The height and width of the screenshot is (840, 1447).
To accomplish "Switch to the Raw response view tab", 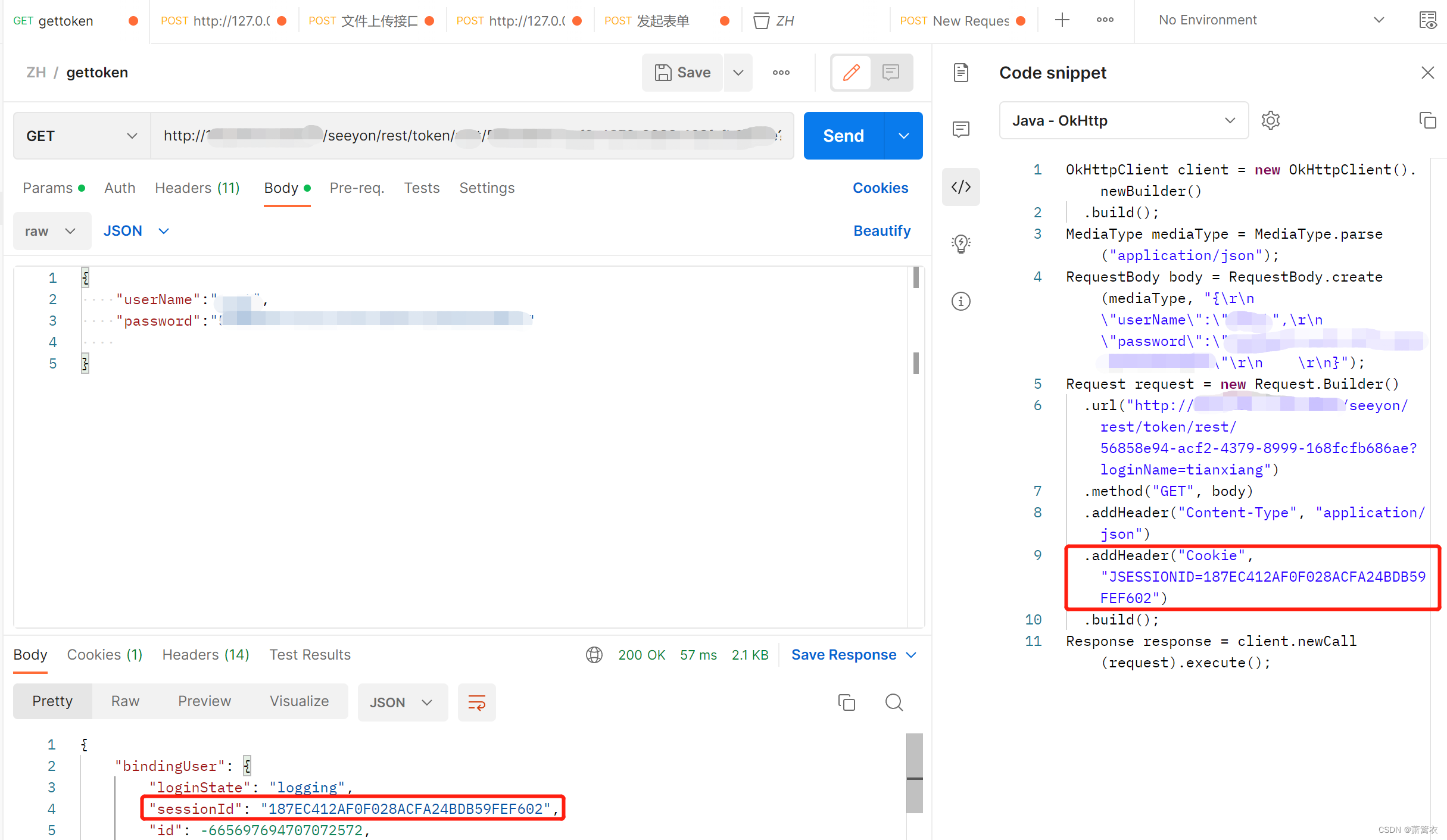I will 124,701.
